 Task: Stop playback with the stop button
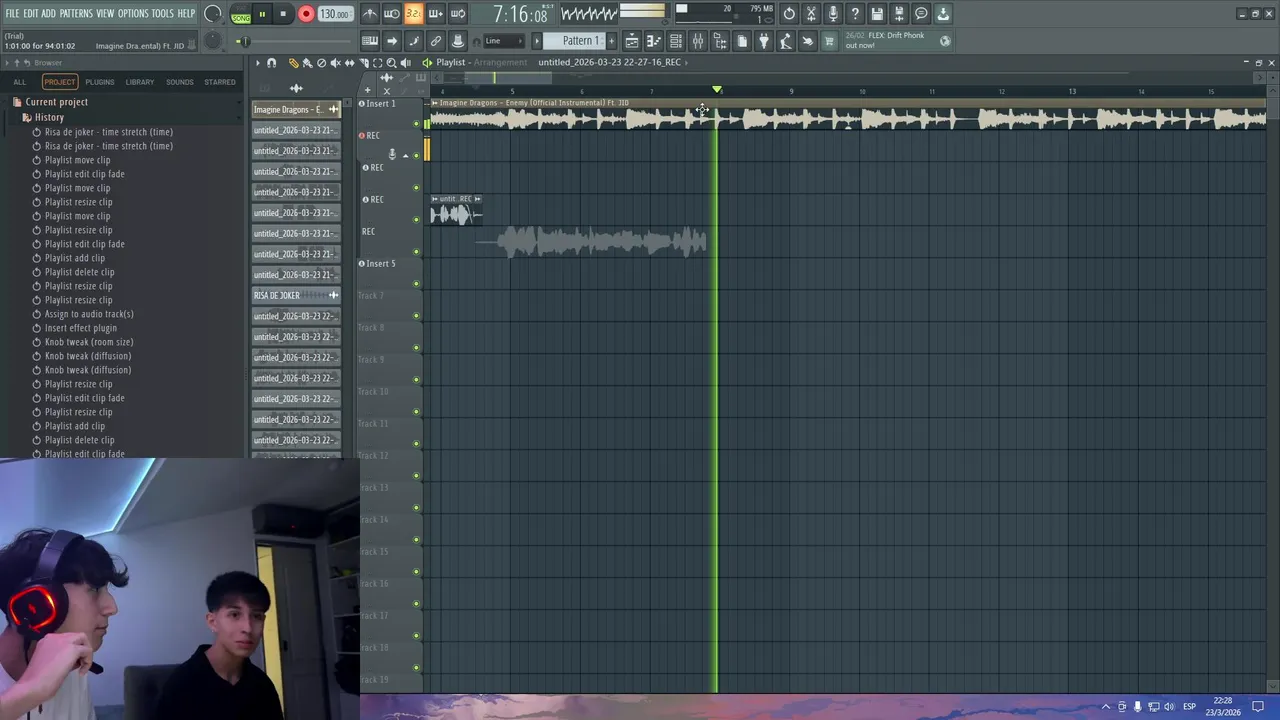(283, 14)
